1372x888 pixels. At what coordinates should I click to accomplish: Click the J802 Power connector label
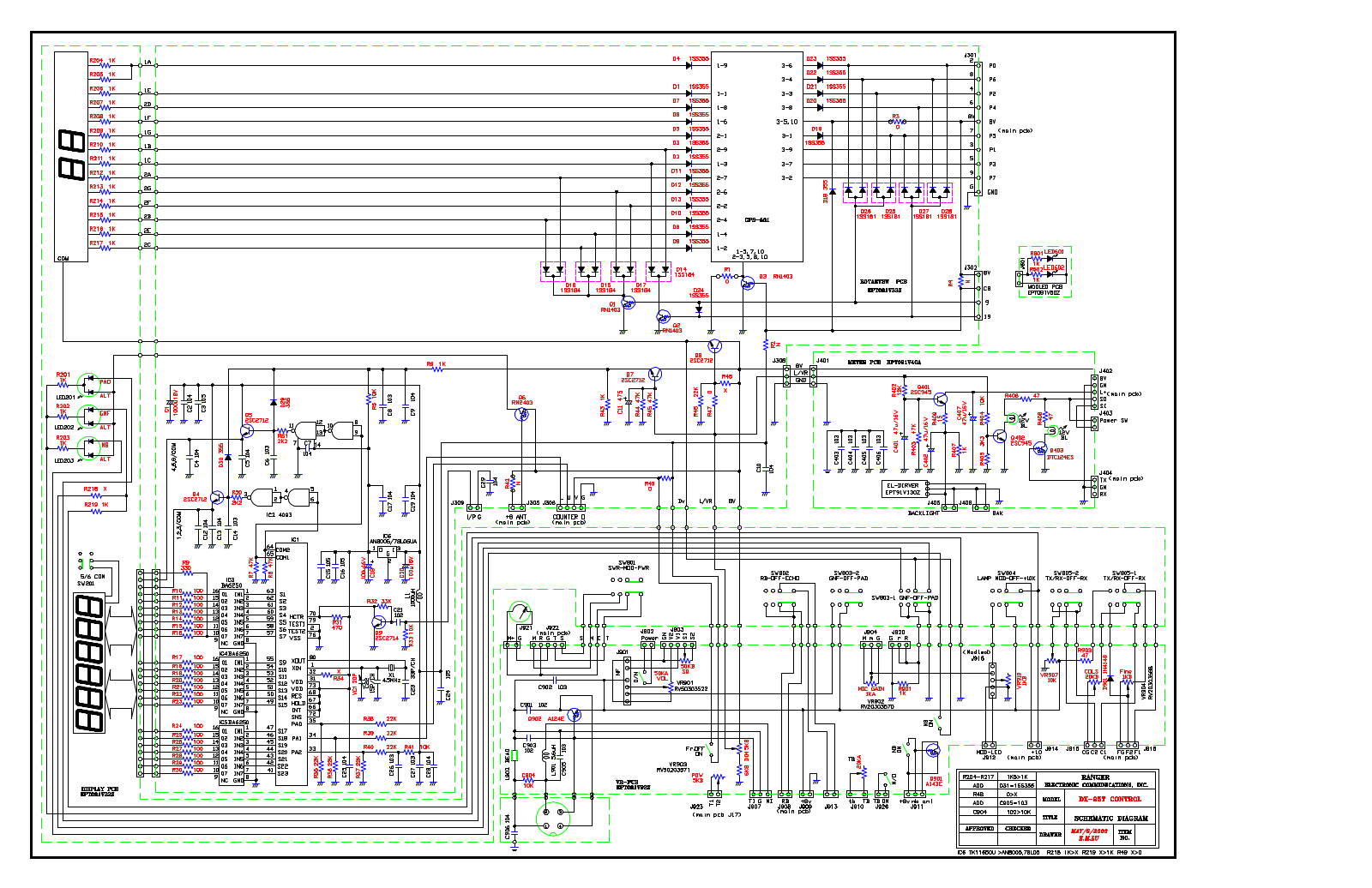click(x=649, y=634)
